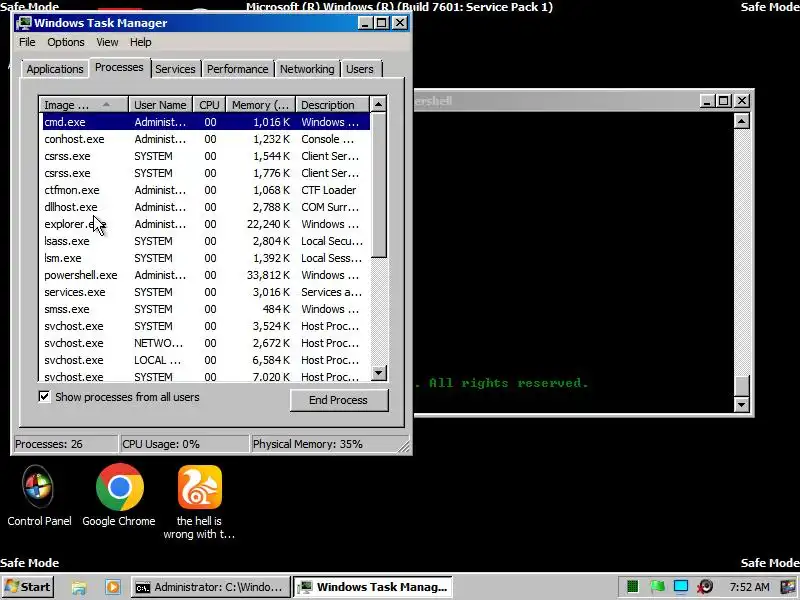Viewport: 800px width, 600px height.
Task: Sort by User Name column header
Action: tap(160, 105)
